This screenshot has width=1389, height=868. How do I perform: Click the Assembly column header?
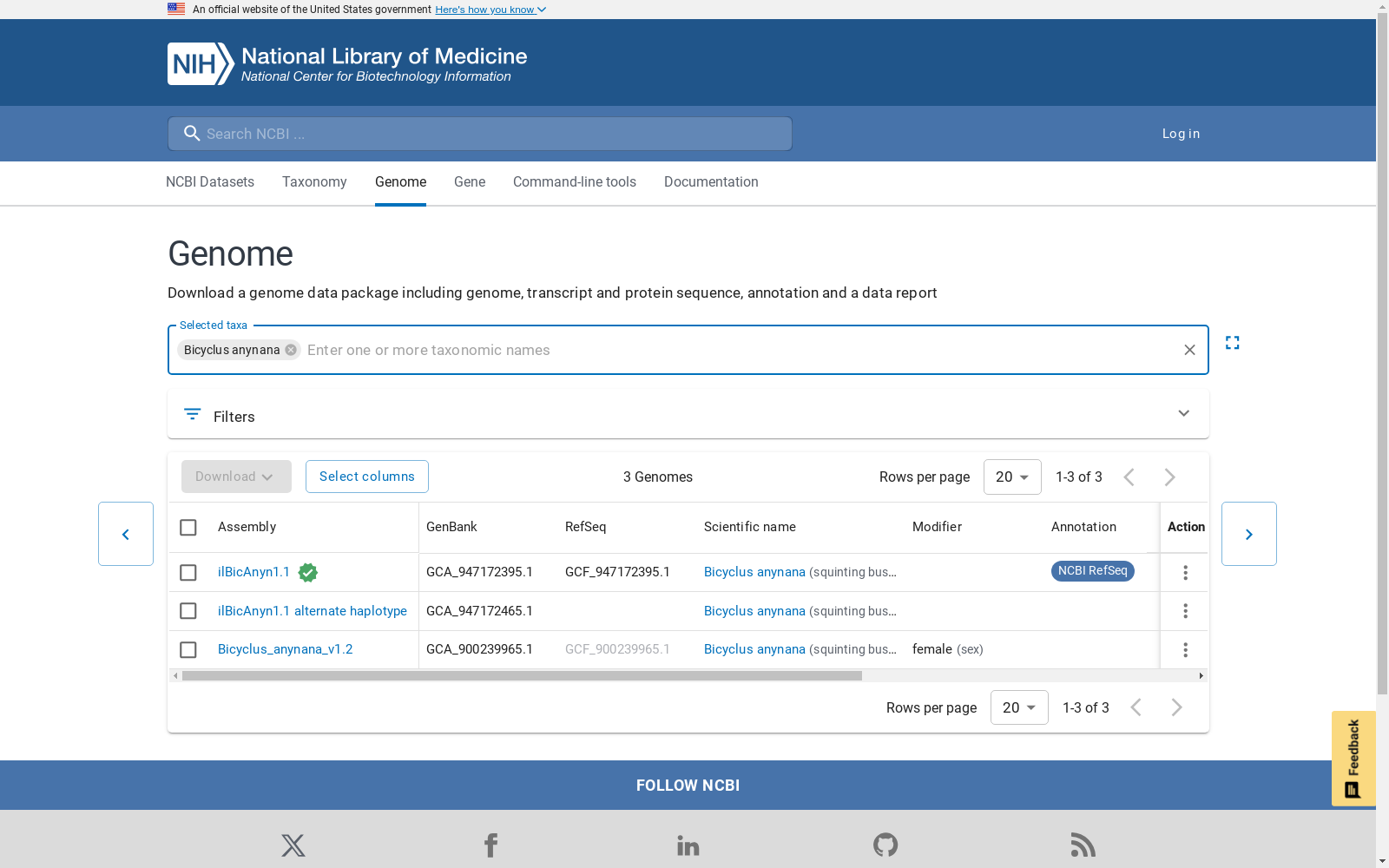pos(247,527)
